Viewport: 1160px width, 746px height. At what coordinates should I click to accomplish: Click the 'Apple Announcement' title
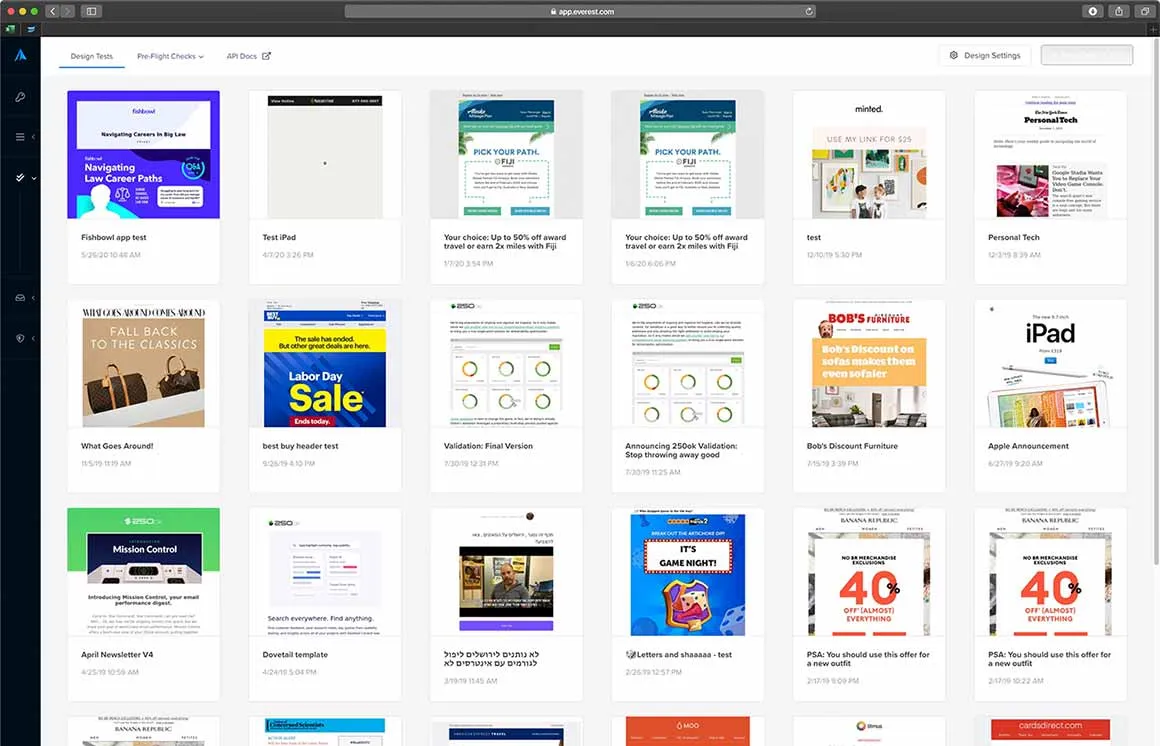point(1028,446)
